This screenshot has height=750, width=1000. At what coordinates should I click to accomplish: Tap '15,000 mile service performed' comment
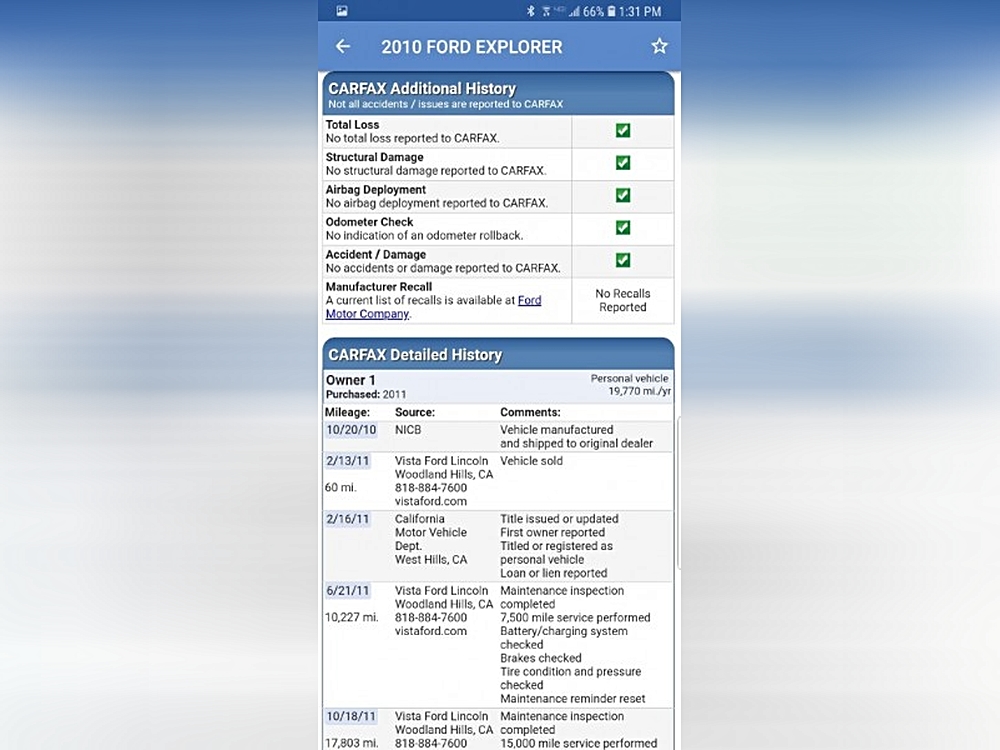(578, 743)
